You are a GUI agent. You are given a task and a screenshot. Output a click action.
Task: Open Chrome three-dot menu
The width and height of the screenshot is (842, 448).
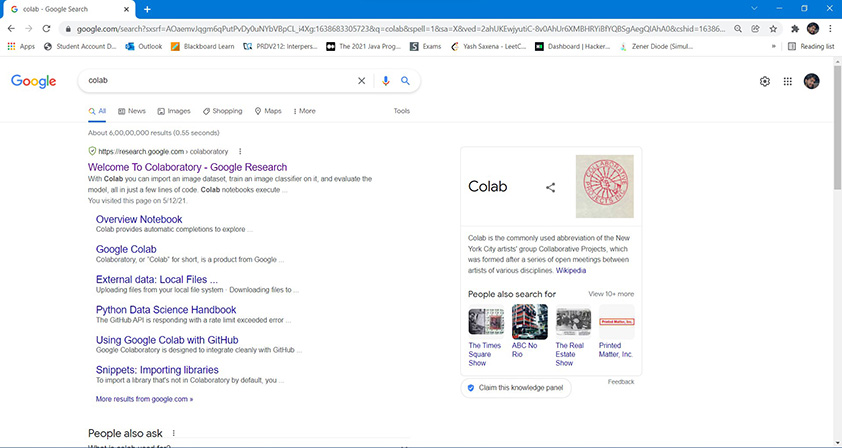point(831,28)
